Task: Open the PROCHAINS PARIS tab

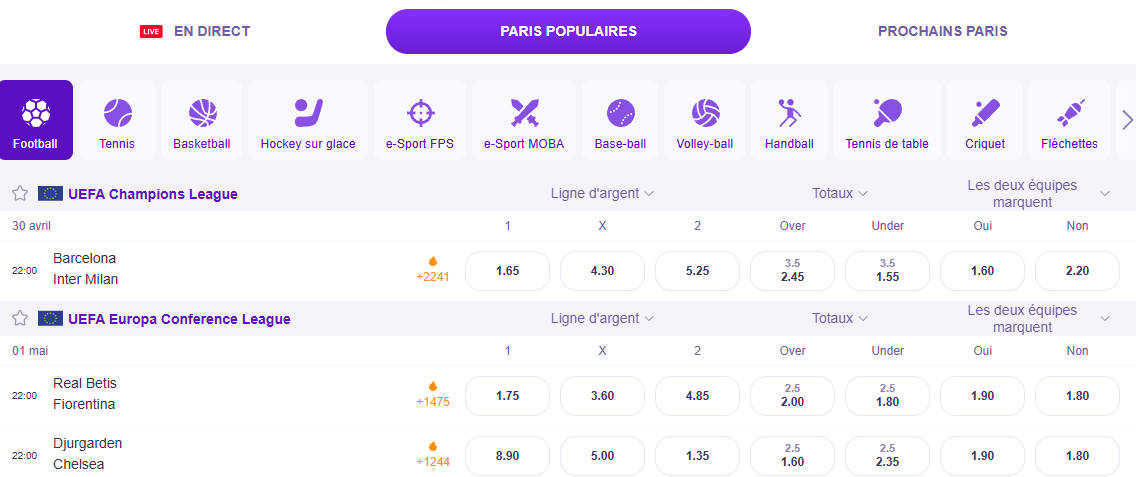Action: pyautogui.click(x=943, y=31)
